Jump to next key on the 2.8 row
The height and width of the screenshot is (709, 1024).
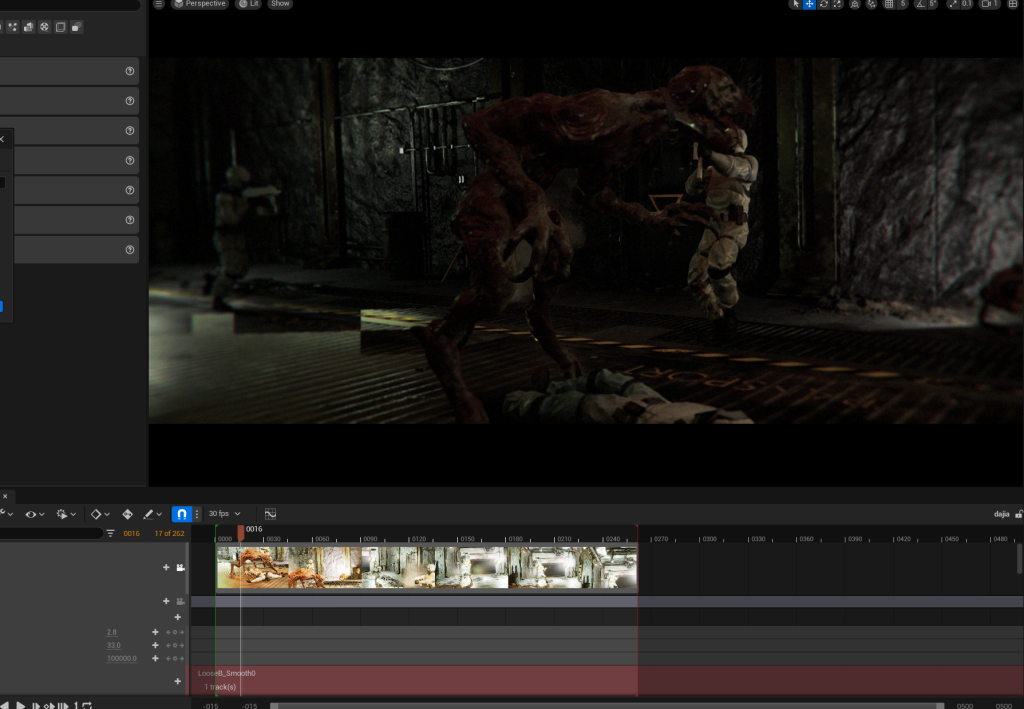[182, 632]
